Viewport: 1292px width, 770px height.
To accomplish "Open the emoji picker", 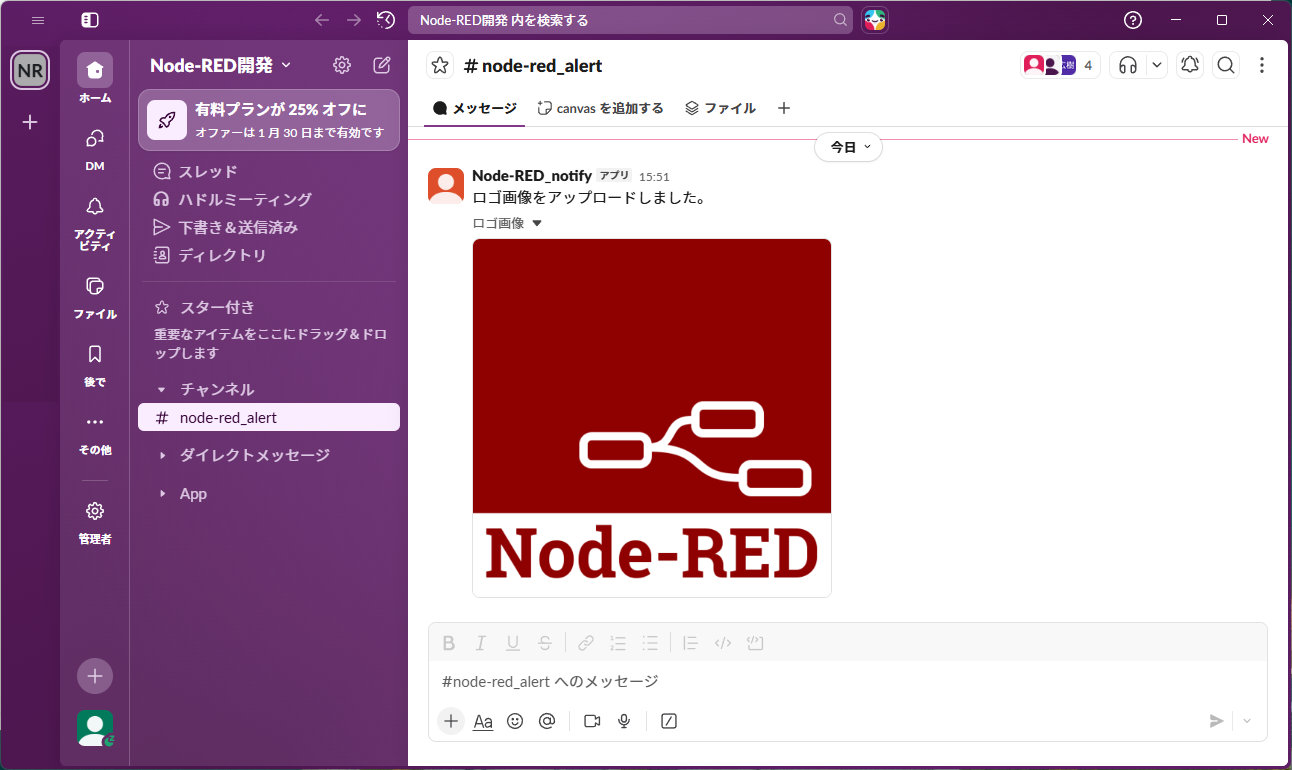I will (515, 721).
